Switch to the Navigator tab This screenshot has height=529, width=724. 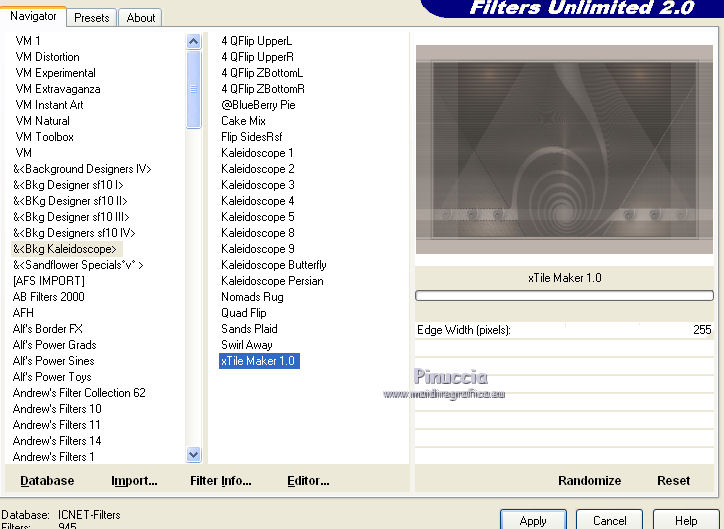point(33,16)
